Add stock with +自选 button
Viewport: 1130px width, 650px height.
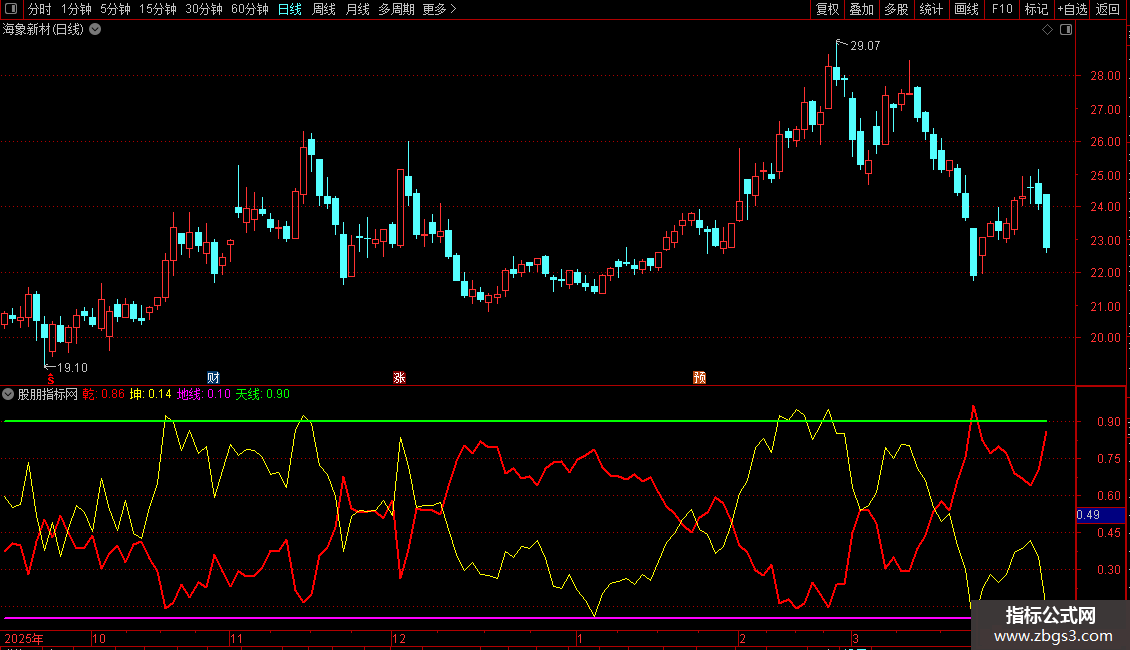[x=1072, y=9]
